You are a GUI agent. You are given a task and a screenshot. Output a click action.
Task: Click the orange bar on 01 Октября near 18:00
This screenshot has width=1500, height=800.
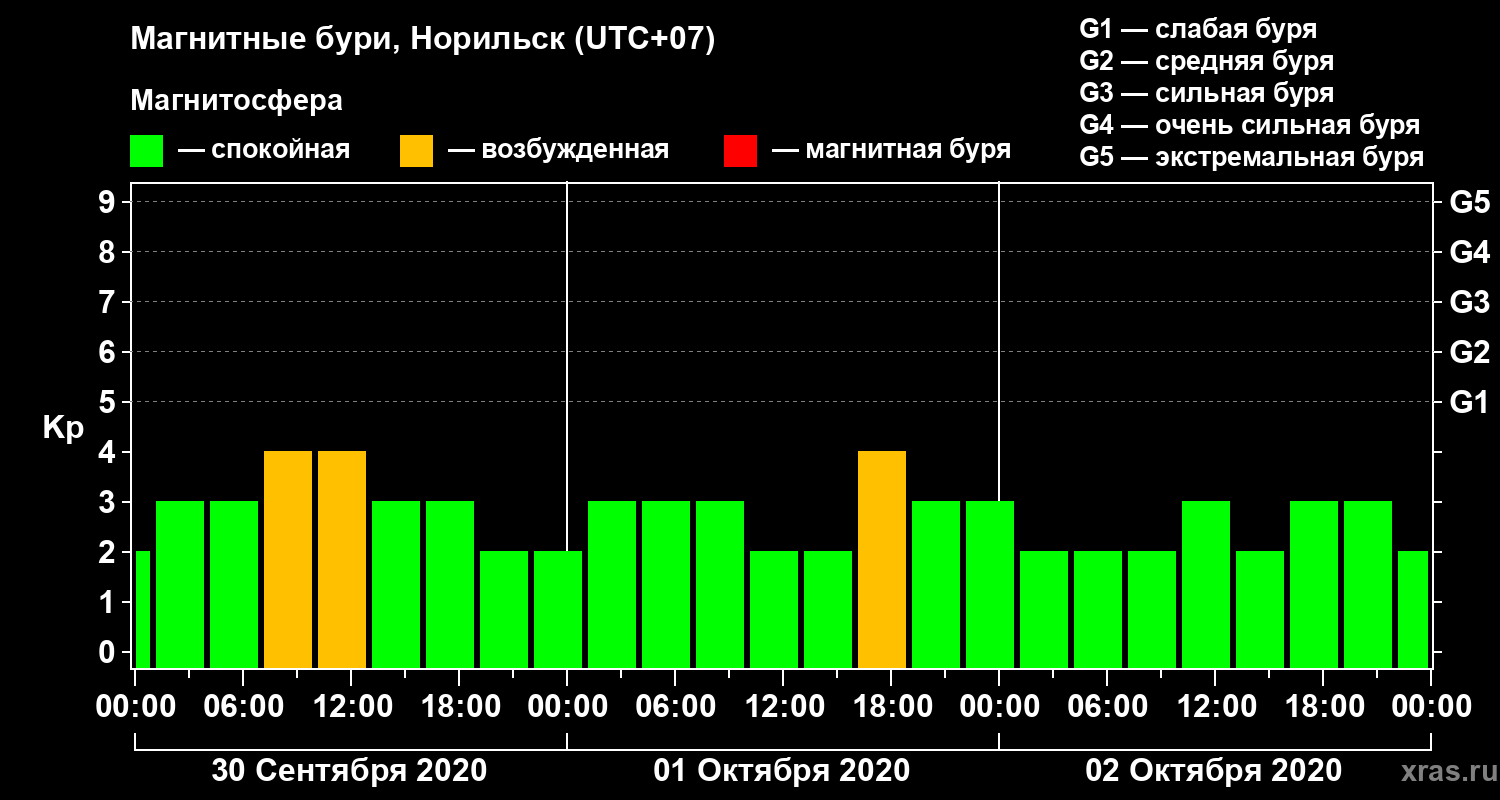(x=882, y=560)
